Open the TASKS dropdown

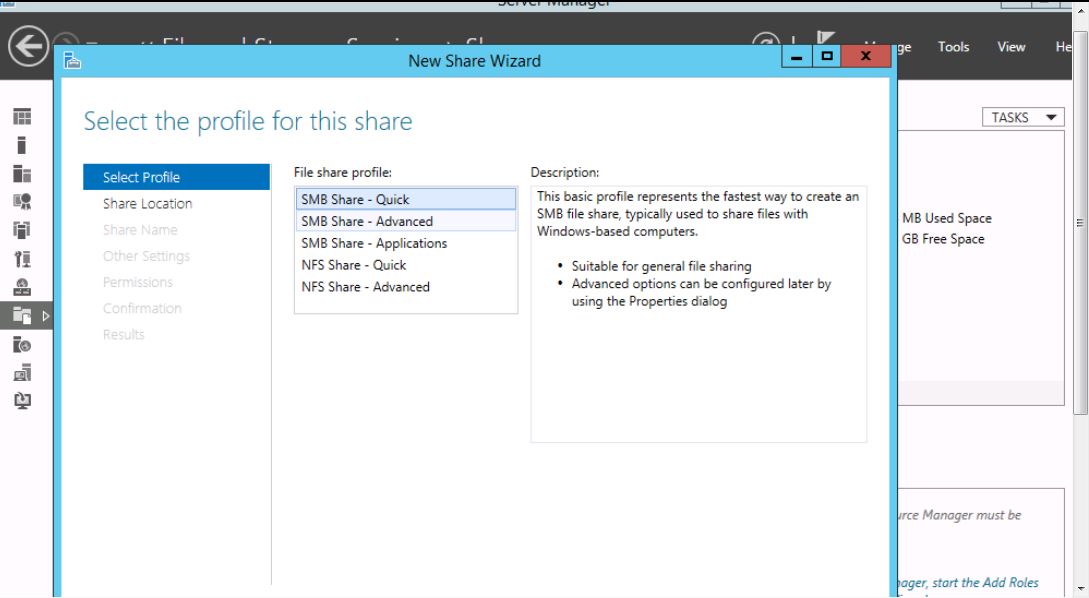tap(1020, 117)
